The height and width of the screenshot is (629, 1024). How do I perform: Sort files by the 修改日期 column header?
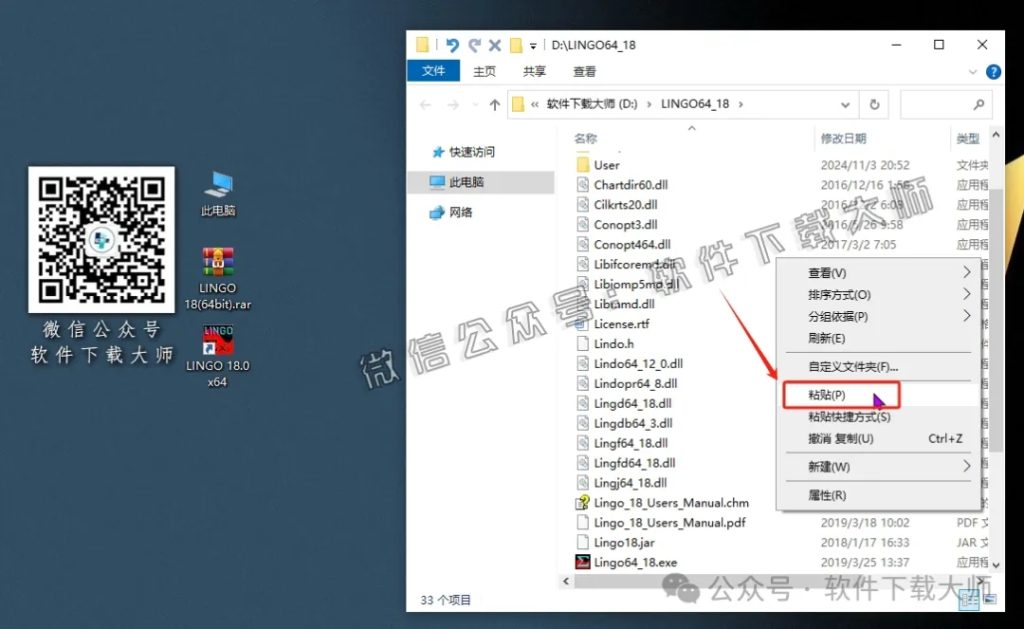[843, 138]
